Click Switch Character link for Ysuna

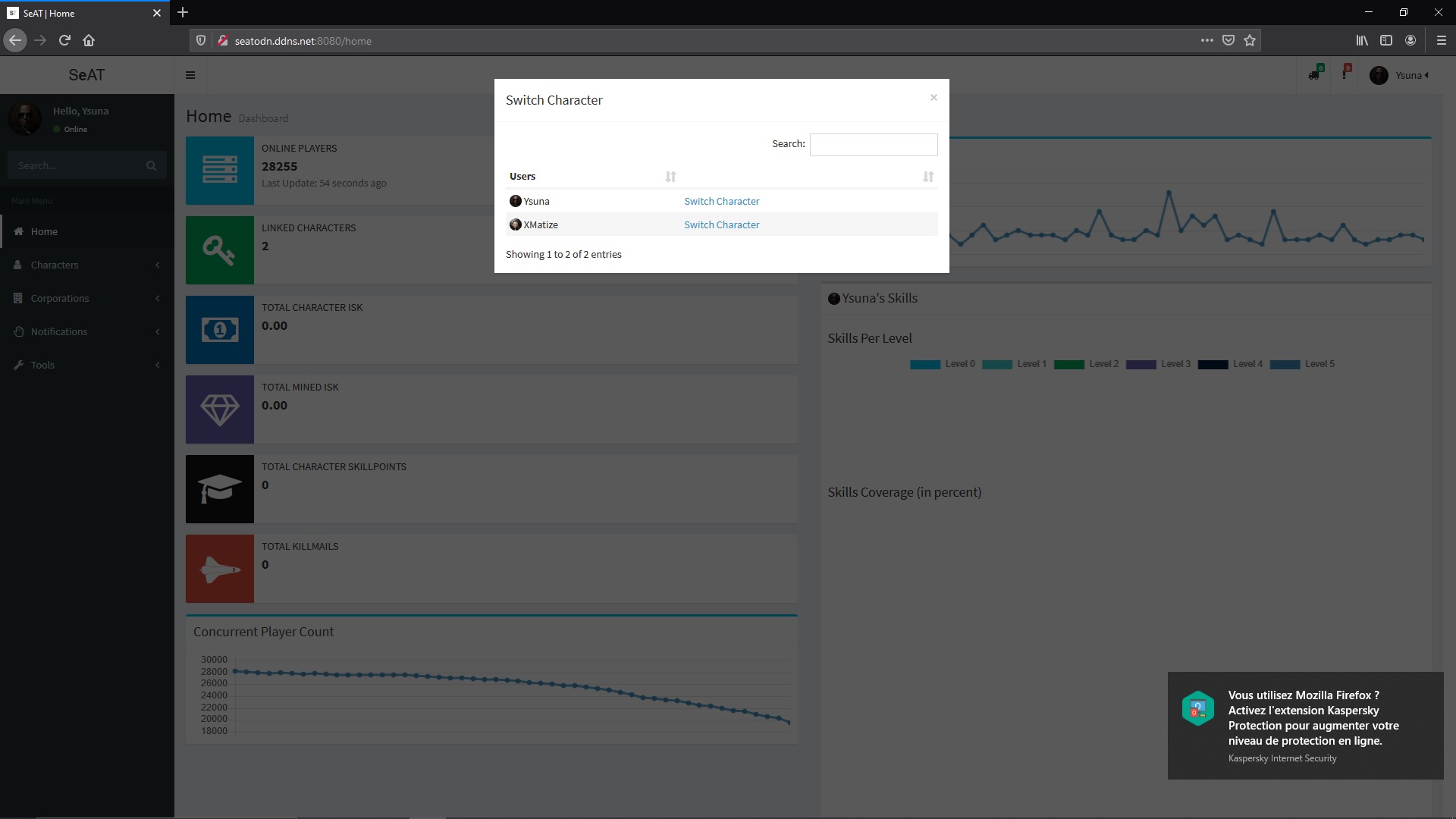(x=721, y=201)
